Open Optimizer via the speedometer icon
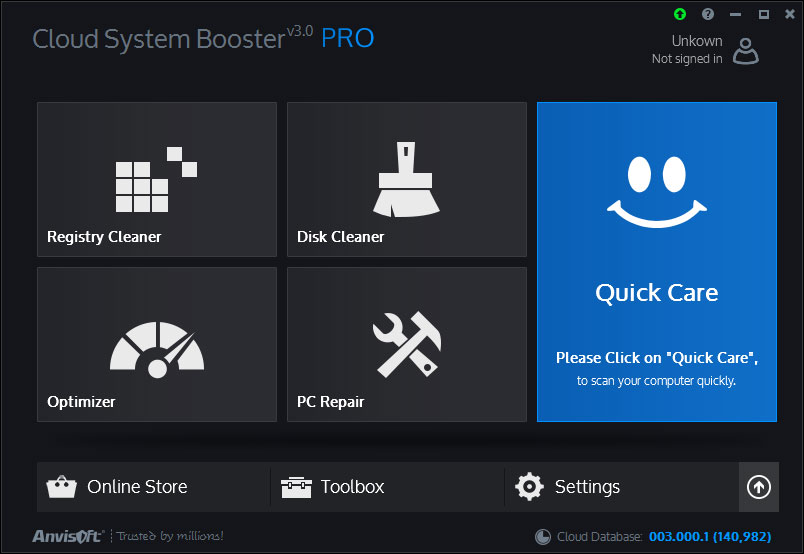The width and height of the screenshot is (804, 554). tap(156, 346)
